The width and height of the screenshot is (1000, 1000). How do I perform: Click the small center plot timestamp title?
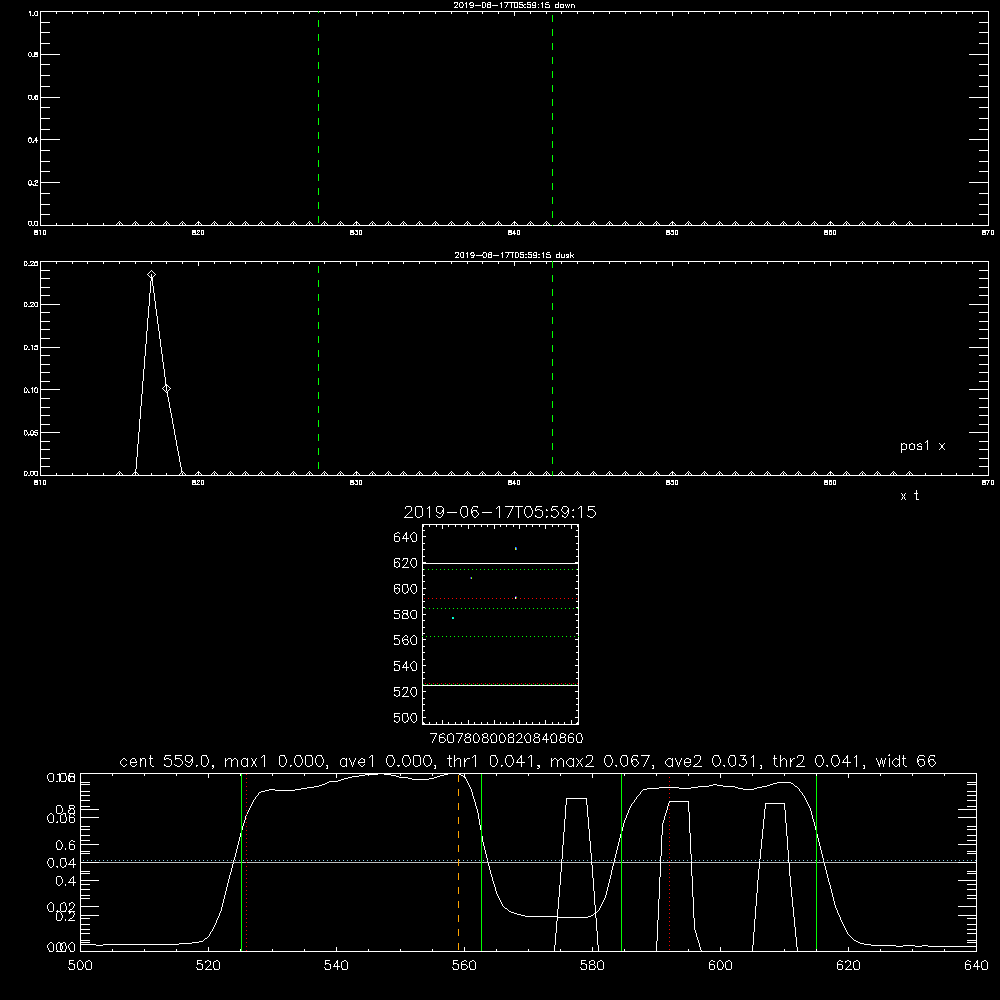[x=500, y=512]
